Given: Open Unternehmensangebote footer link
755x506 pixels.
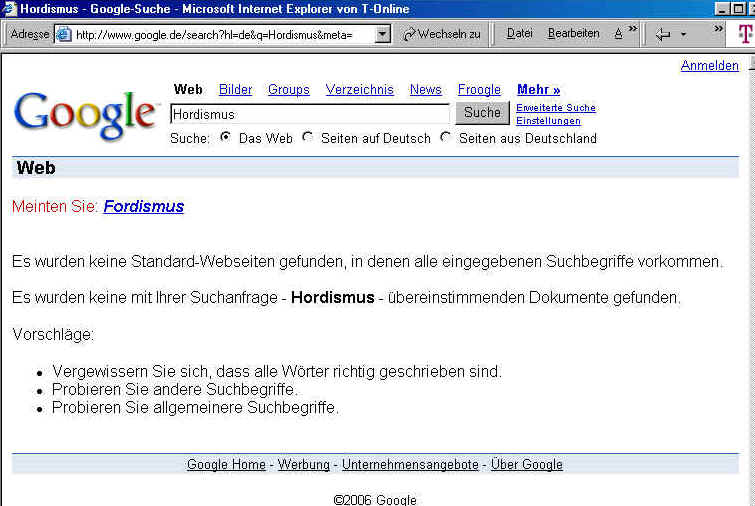Looking at the screenshot, I should [x=410, y=465].
